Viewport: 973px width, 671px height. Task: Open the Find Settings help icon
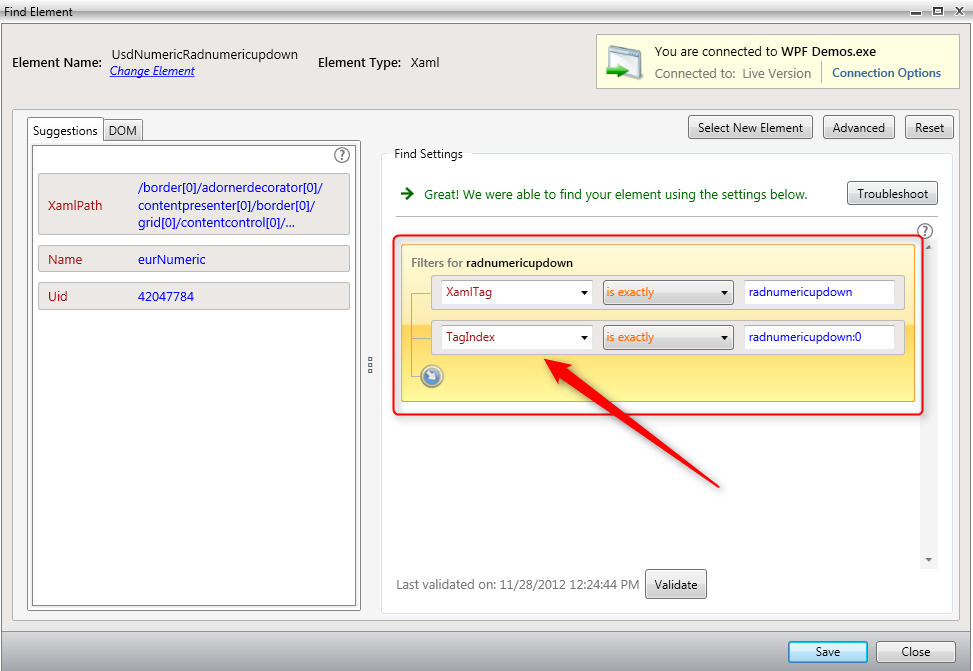click(925, 231)
